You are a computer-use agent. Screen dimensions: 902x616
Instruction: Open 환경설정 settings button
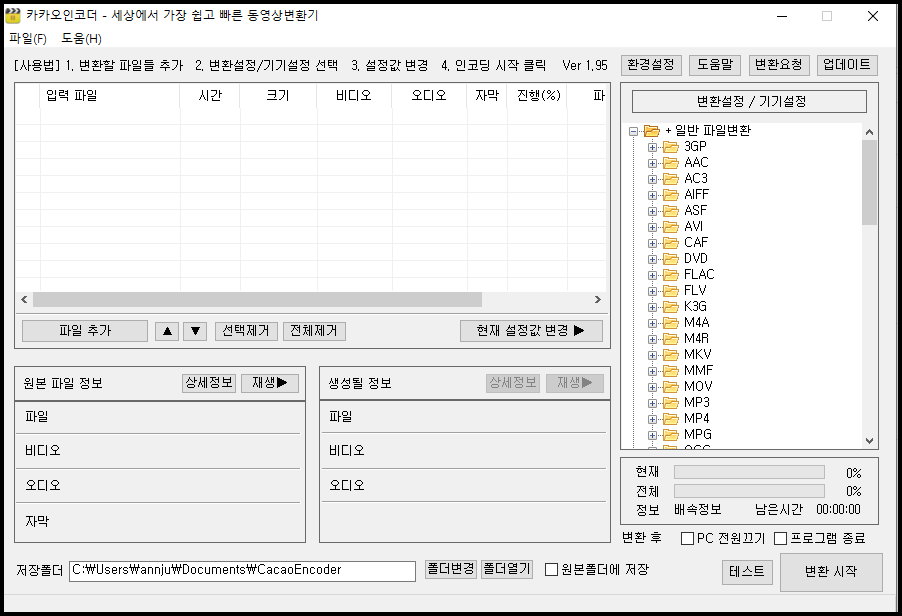(x=651, y=65)
